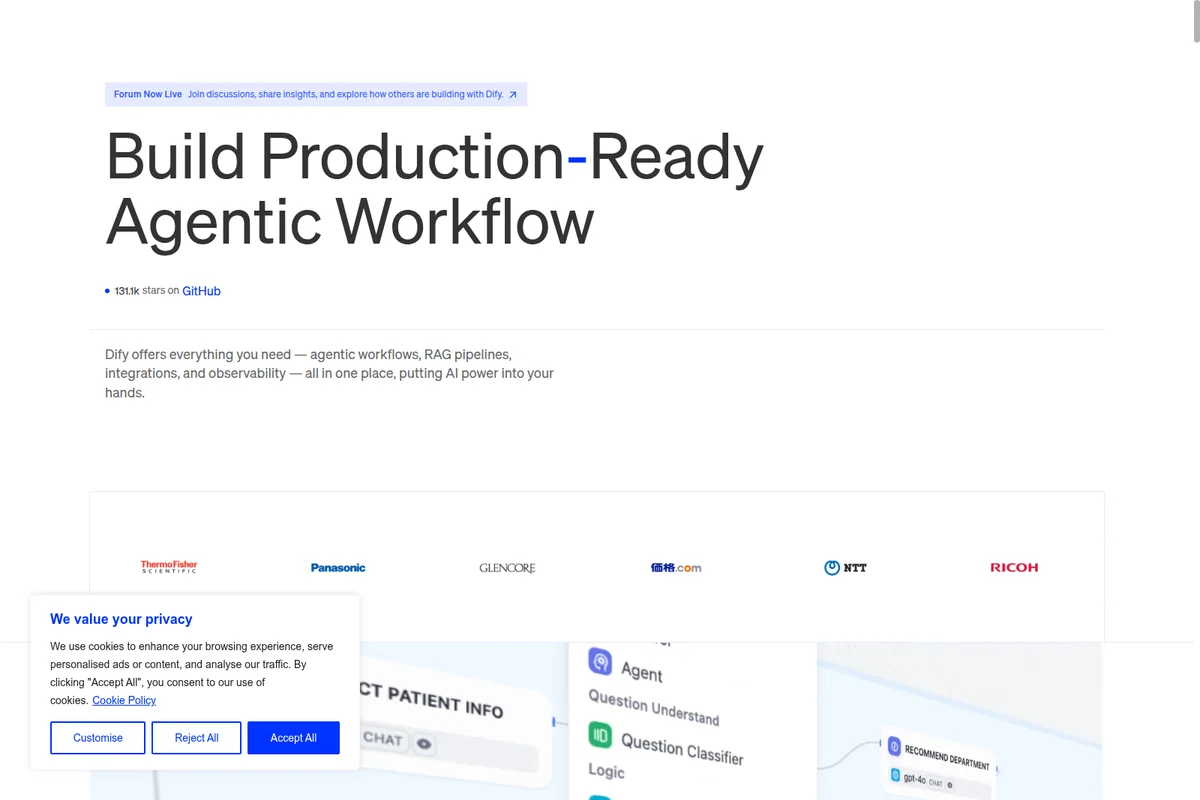The width and height of the screenshot is (1200, 800).
Task: Click the Agent node icon
Action: [600, 661]
